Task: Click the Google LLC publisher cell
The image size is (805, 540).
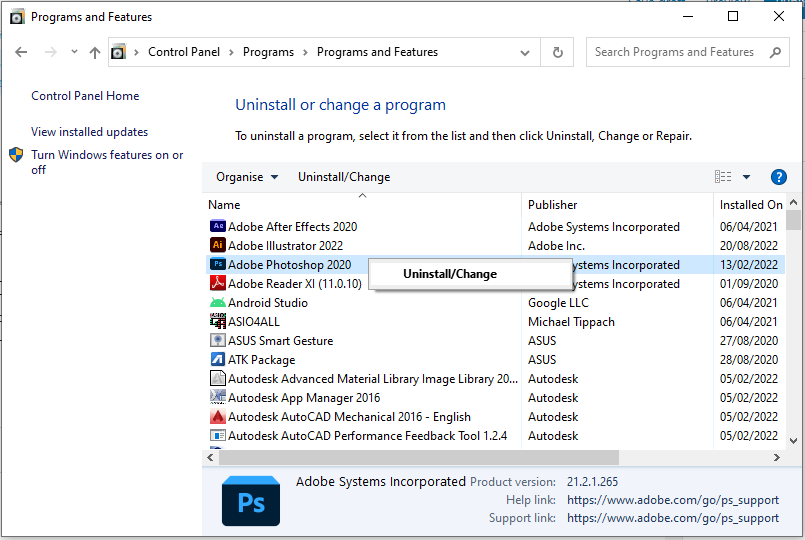Action: click(558, 303)
